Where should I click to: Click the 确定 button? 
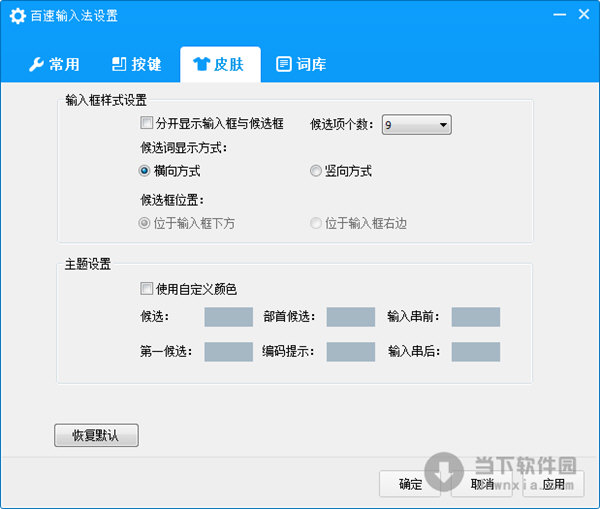[410, 484]
